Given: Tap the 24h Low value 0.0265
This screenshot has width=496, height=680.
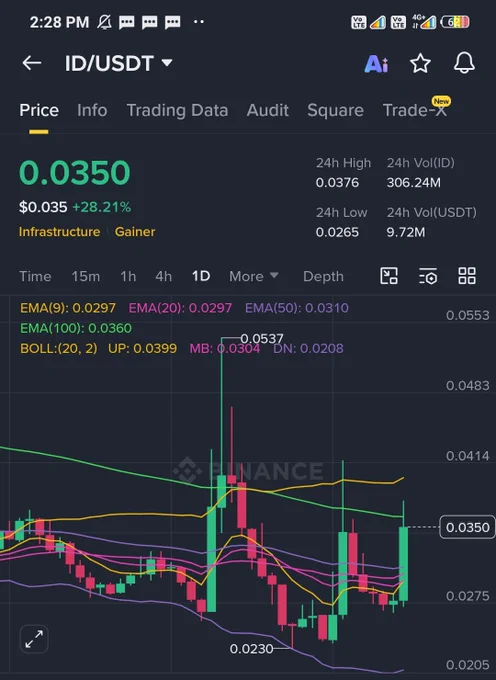Looking at the screenshot, I should coord(337,232).
